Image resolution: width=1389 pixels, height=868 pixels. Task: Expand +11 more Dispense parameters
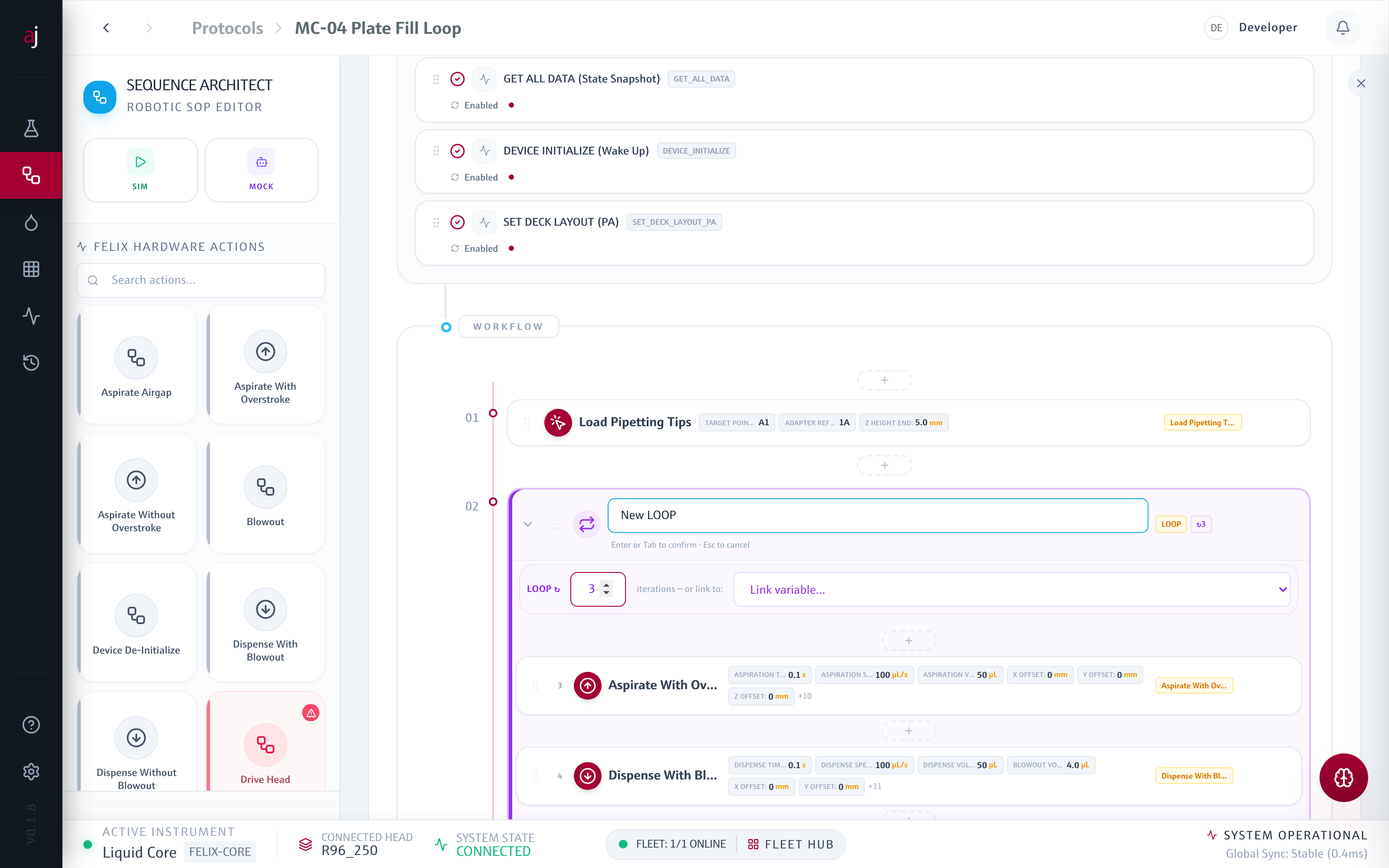pyautogui.click(x=875, y=786)
